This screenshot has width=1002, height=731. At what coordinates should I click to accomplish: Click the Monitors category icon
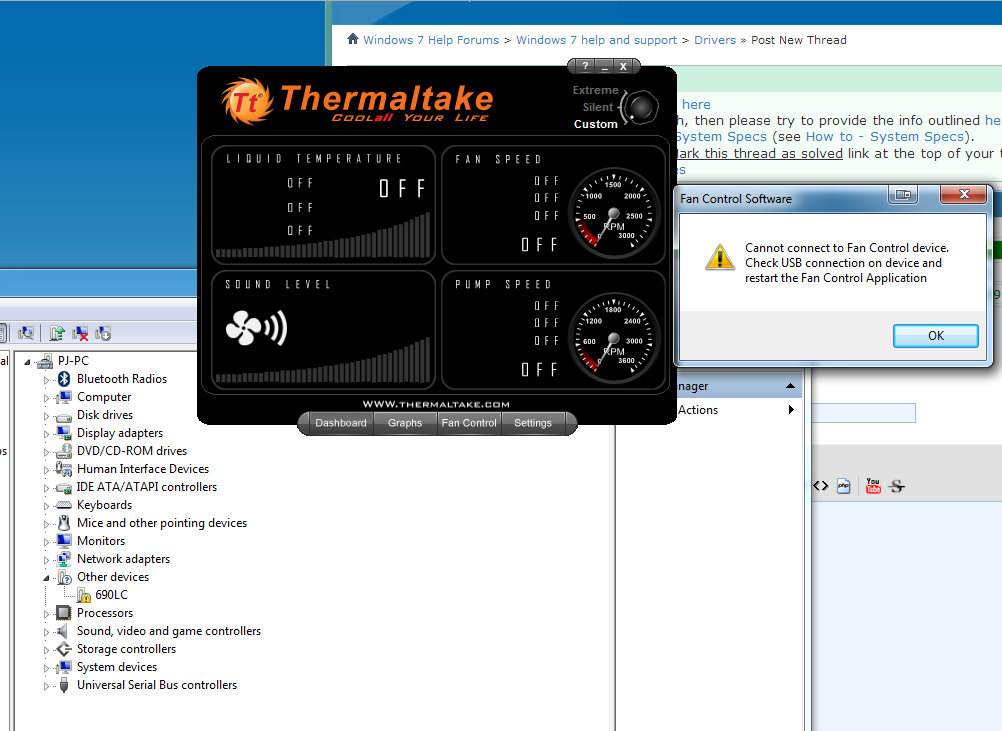[63, 541]
